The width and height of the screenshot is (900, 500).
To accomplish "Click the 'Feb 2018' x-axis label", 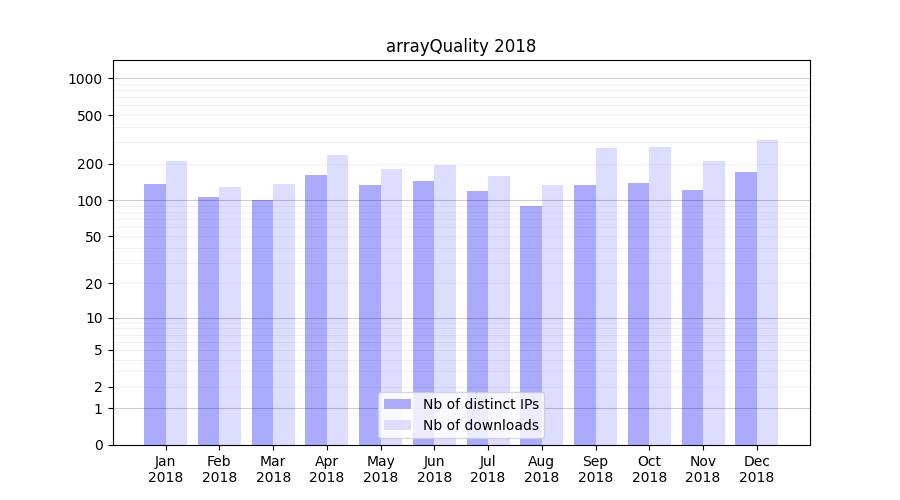I will point(219,469).
